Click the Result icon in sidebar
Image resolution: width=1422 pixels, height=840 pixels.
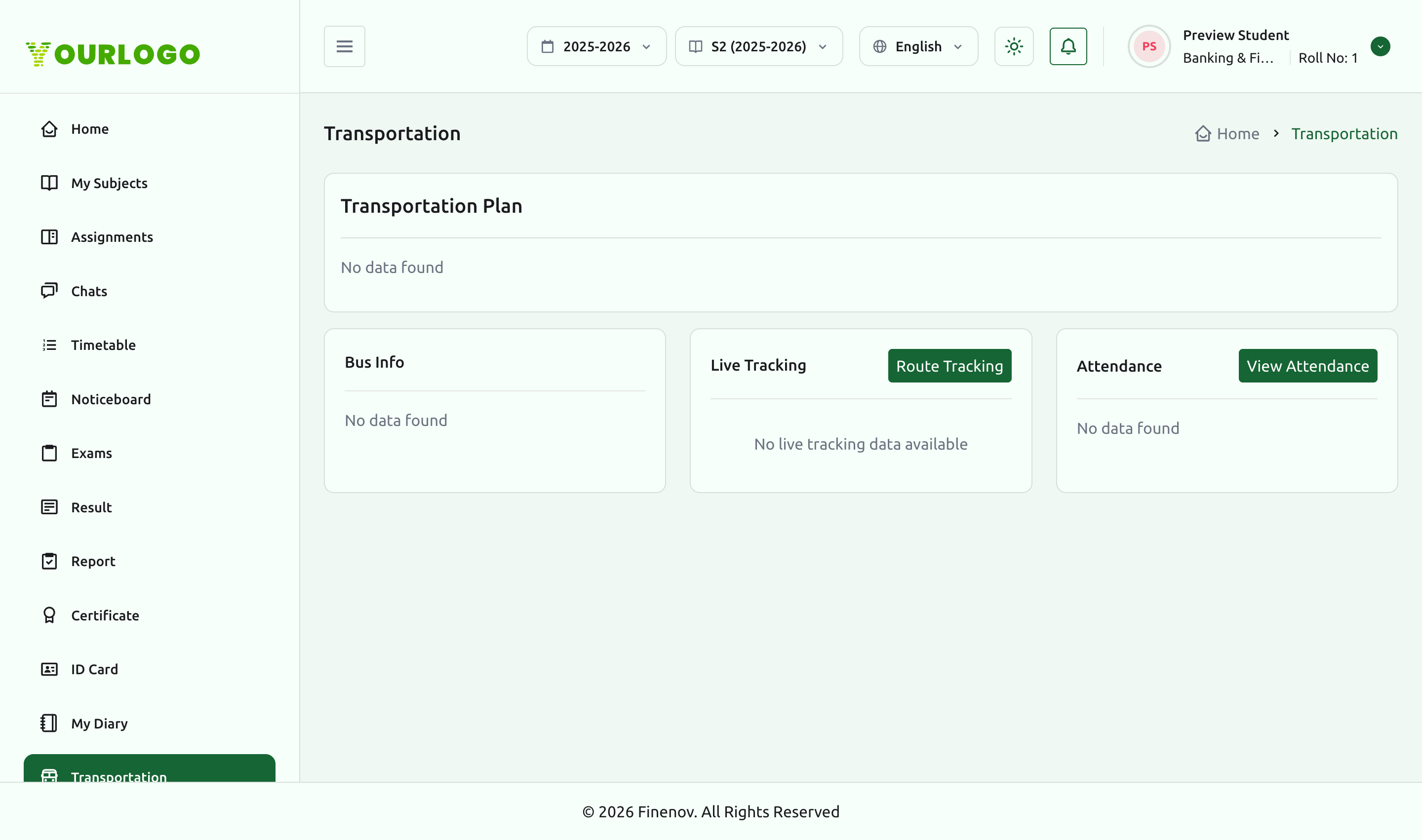pyautogui.click(x=49, y=507)
